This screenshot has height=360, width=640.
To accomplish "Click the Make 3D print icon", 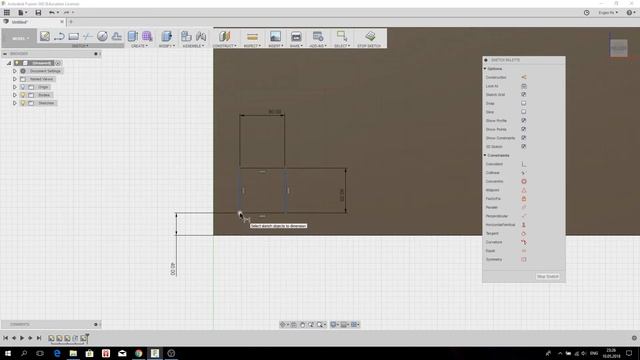I will (x=296, y=36).
